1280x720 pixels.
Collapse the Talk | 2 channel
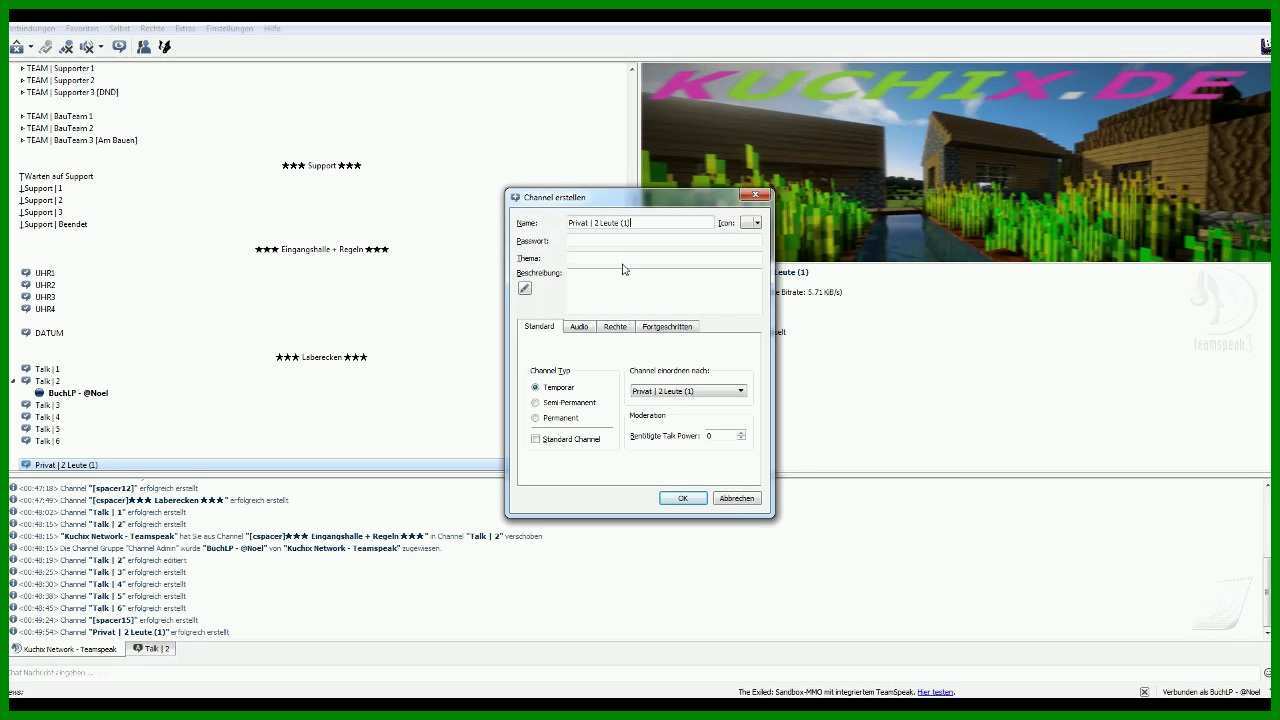[14, 381]
